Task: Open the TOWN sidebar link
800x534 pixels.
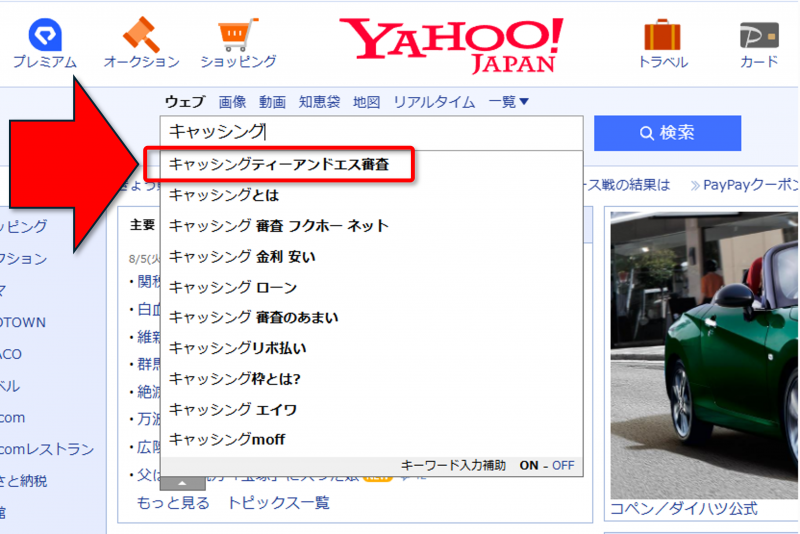Action: (x=23, y=322)
